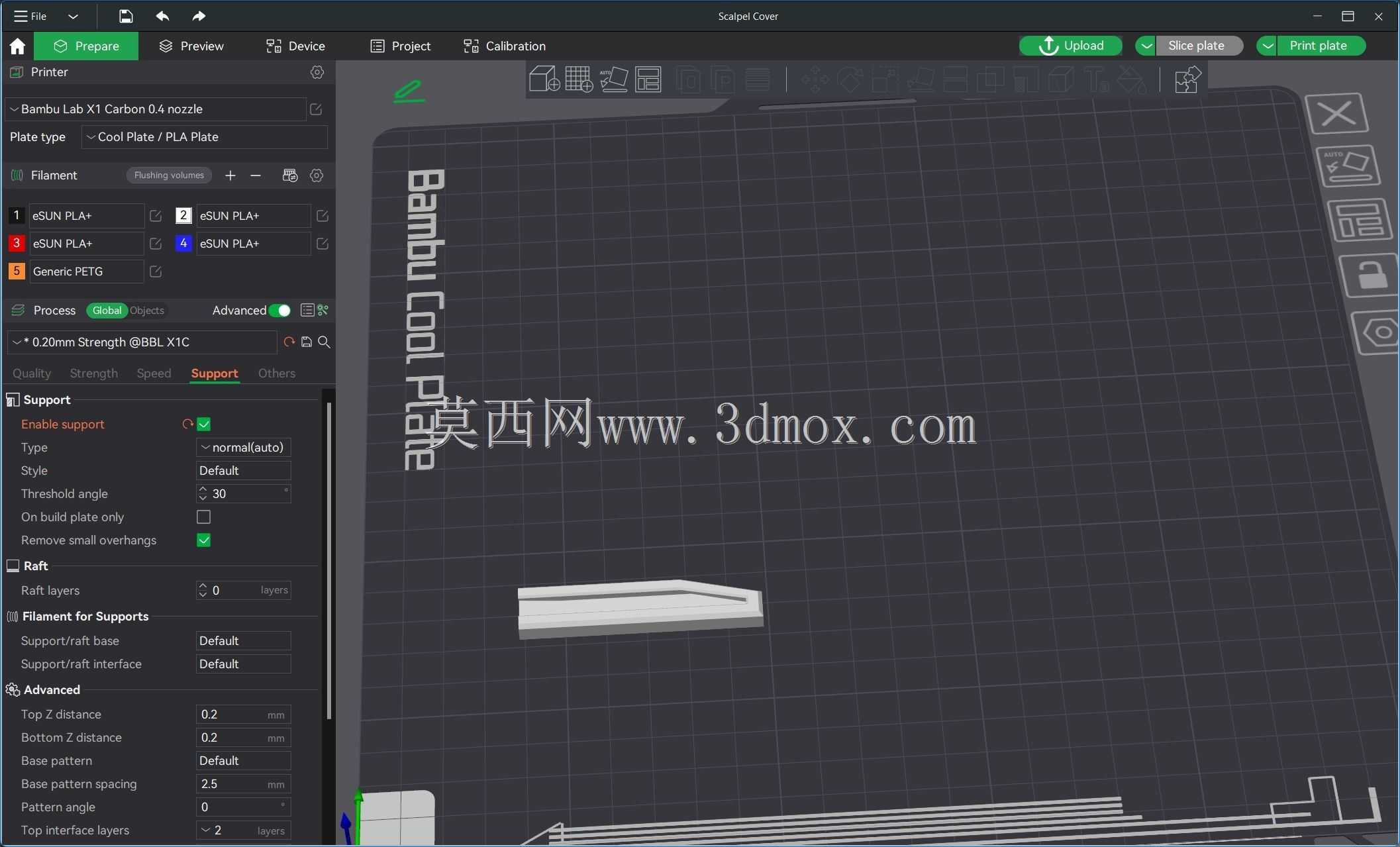The image size is (1400, 847).
Task: Click filament 4 blue color swatch
Action: (x=183, y=244)
